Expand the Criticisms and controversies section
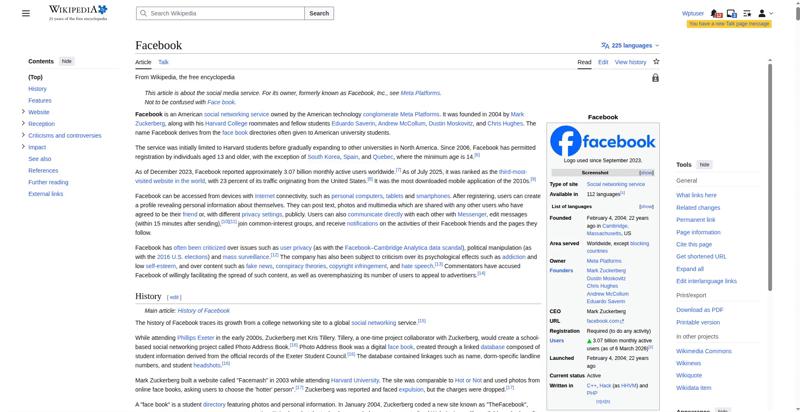The height and width of the screenshot is (412, 800). click(23, 135)
